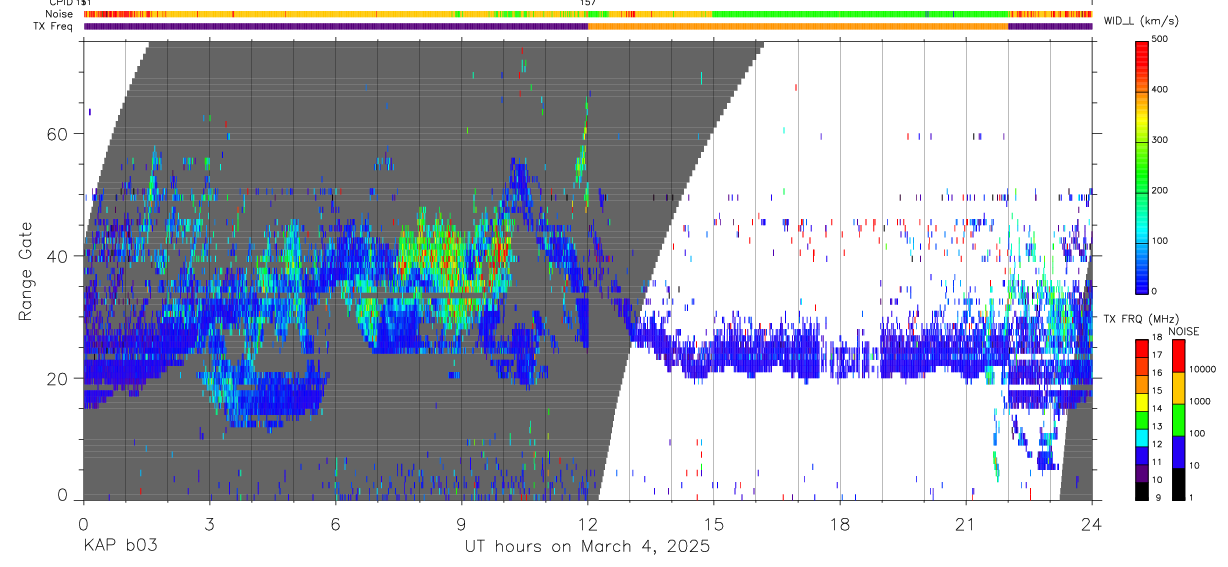This screenshot has height=567, width=1228.
Task: Click the red segment of TX FRQ colorbar
Action: [1142, 348]
